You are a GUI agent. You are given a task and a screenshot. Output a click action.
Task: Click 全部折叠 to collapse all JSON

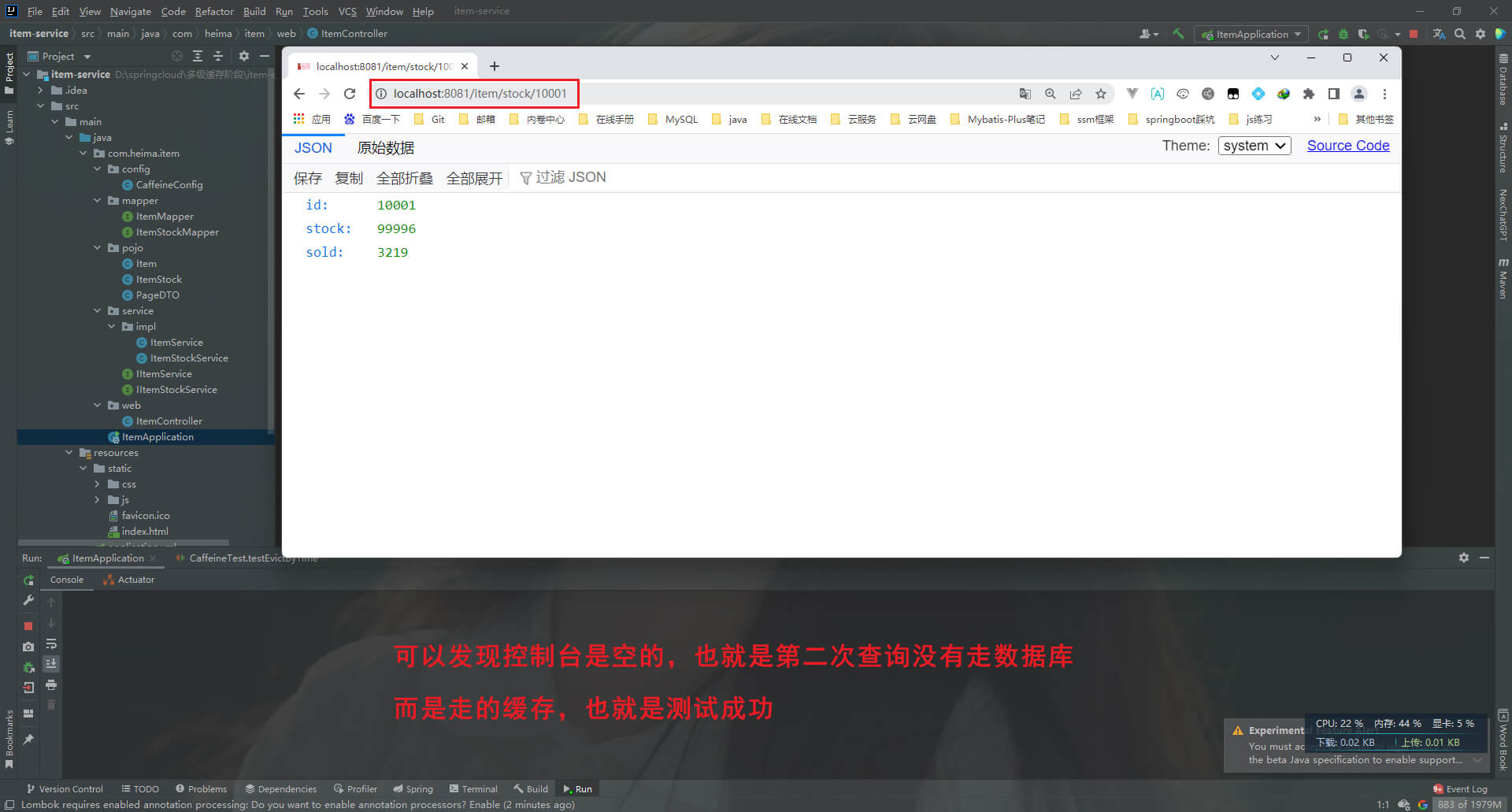pyautogui.click(x=405, y=178)
